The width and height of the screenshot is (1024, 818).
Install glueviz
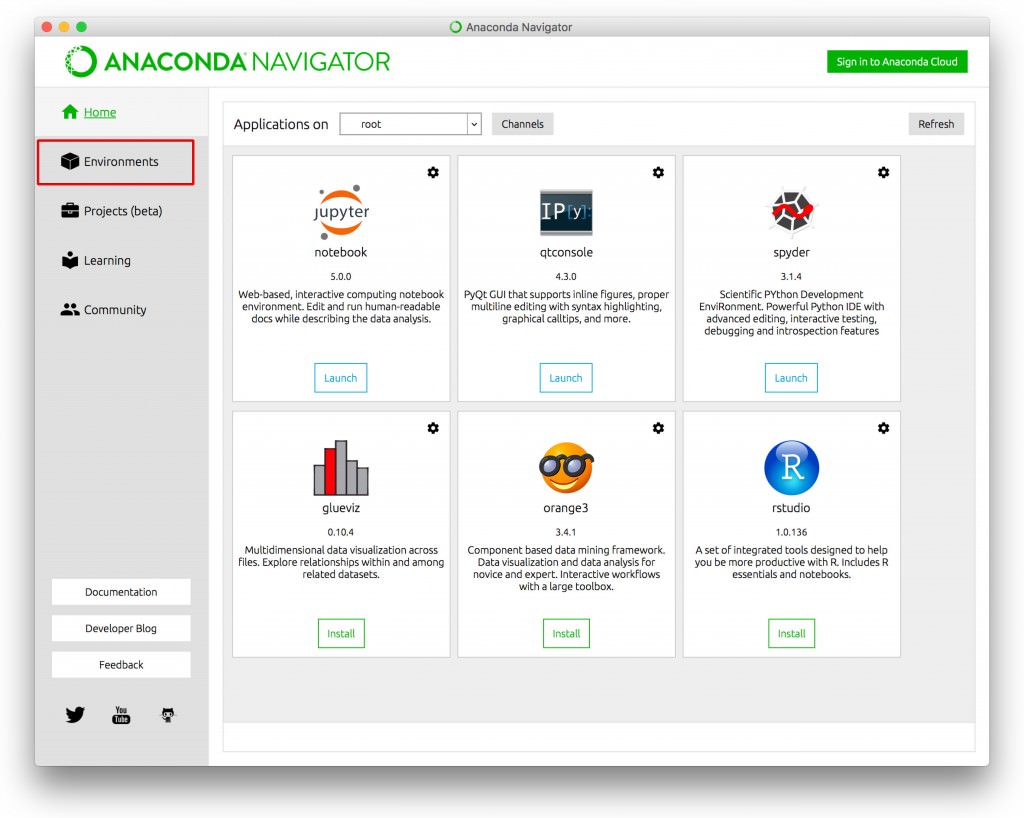pos(341,633)
